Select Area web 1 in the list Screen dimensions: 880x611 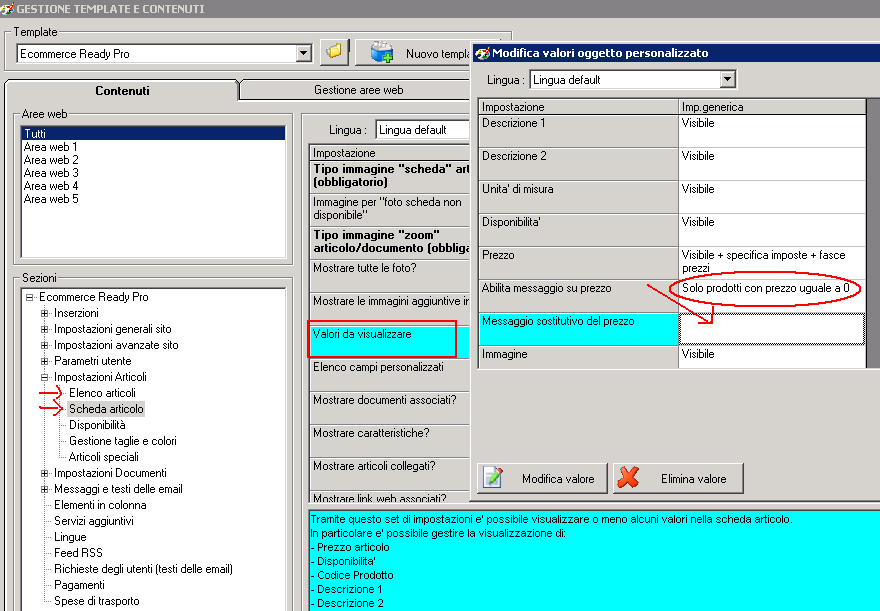coord(51,147)
